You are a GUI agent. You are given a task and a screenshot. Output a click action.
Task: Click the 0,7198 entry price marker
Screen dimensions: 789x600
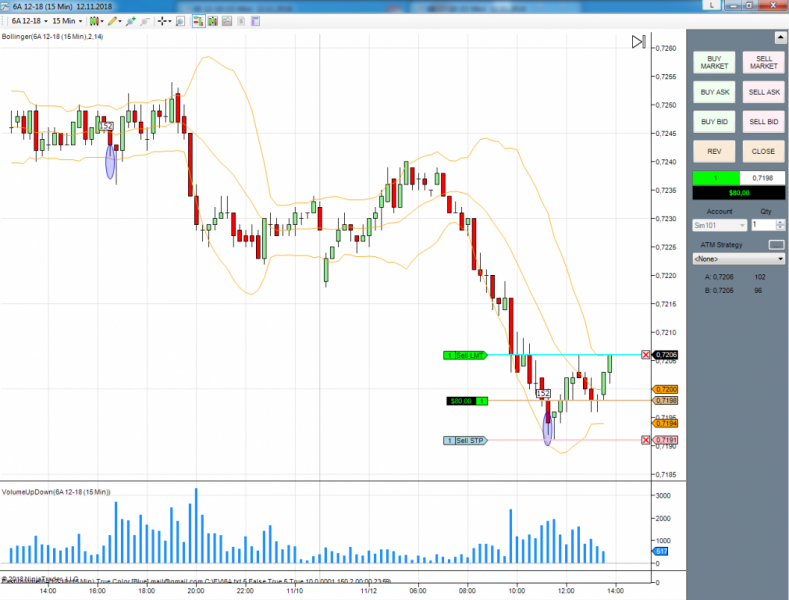click(x=666, y=401)
